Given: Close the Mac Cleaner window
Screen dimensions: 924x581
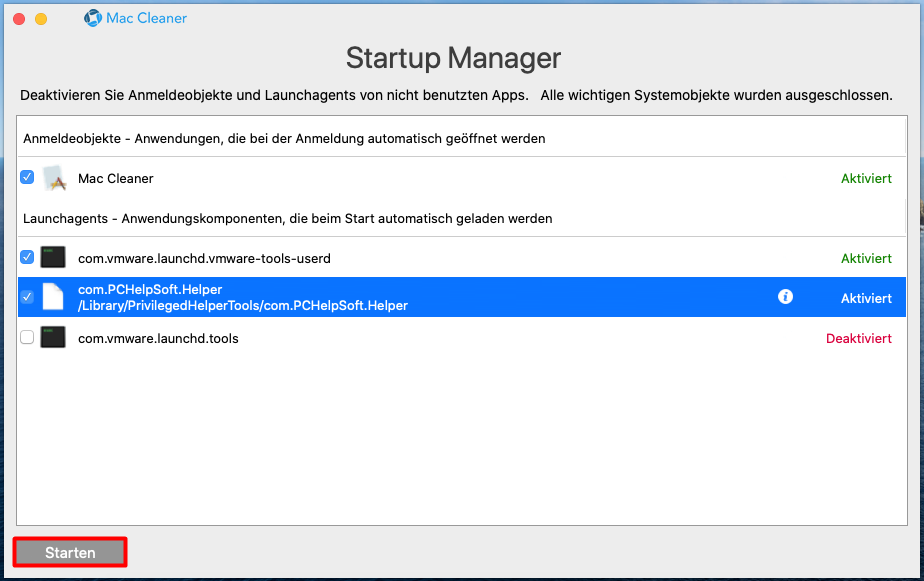Looking at the screenshot, I should 19,19.
